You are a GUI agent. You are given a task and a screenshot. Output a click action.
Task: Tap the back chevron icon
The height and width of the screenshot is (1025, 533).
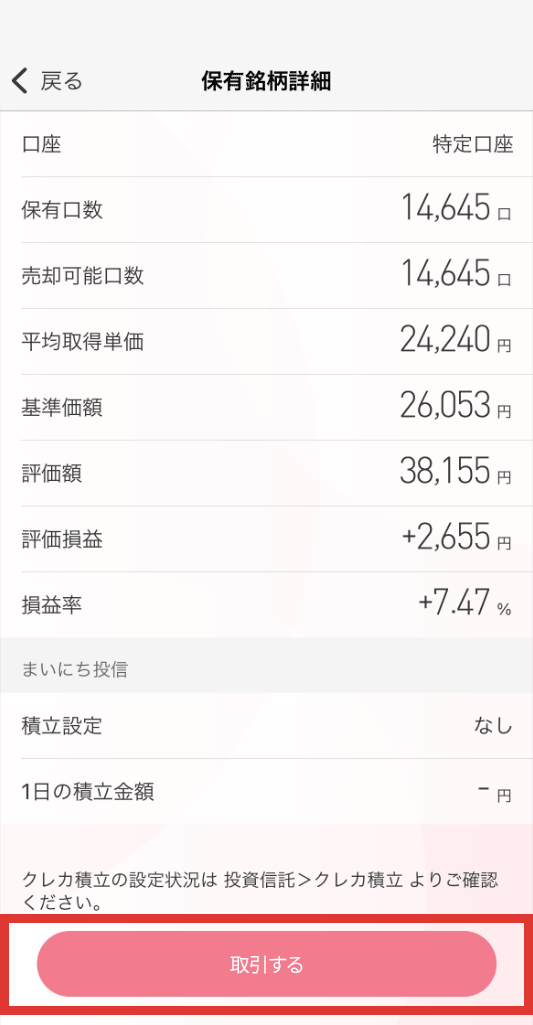20,81
